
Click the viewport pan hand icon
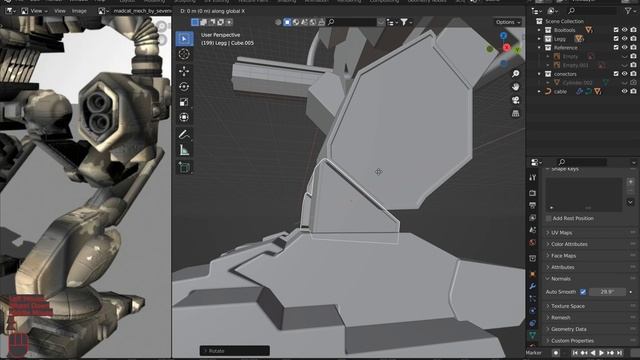tap(516, 87)
